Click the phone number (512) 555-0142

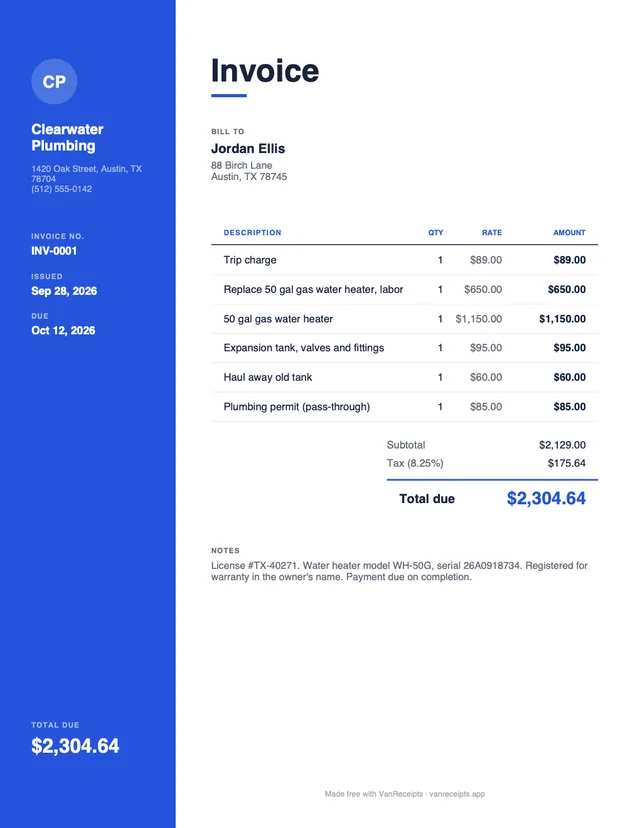click(x=61, y=189)
